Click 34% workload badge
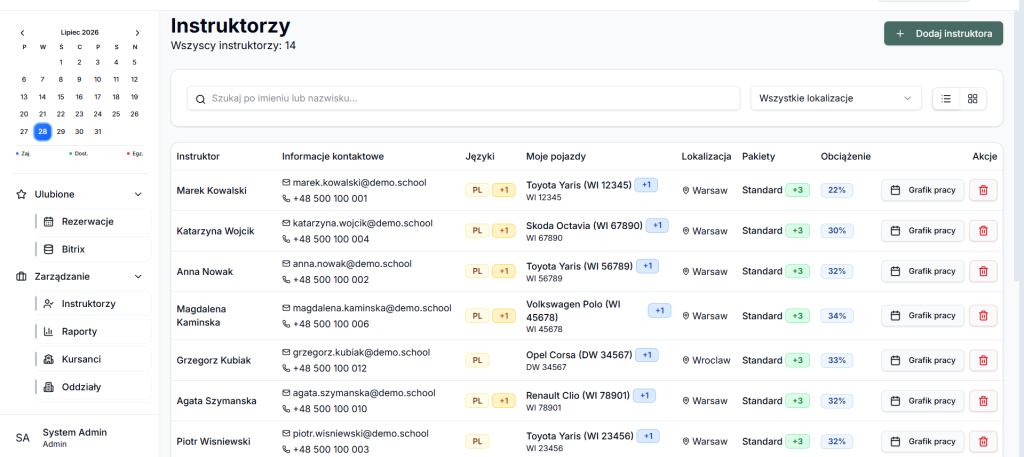Image resolution: width=1024 pixels, height=457 pixels. click(x=837, y=315)
